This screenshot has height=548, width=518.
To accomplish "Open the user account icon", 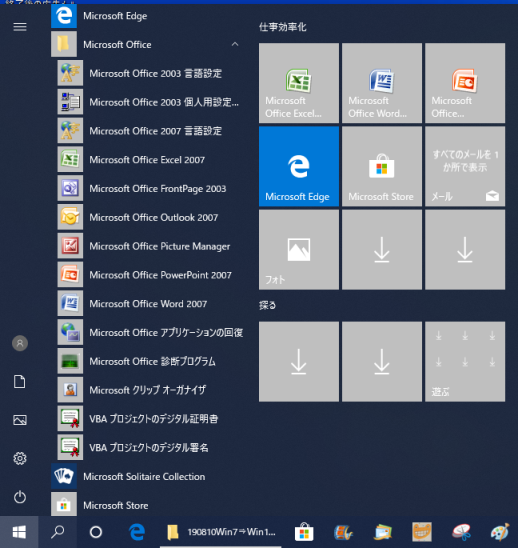I will click(x=20, y=343).
